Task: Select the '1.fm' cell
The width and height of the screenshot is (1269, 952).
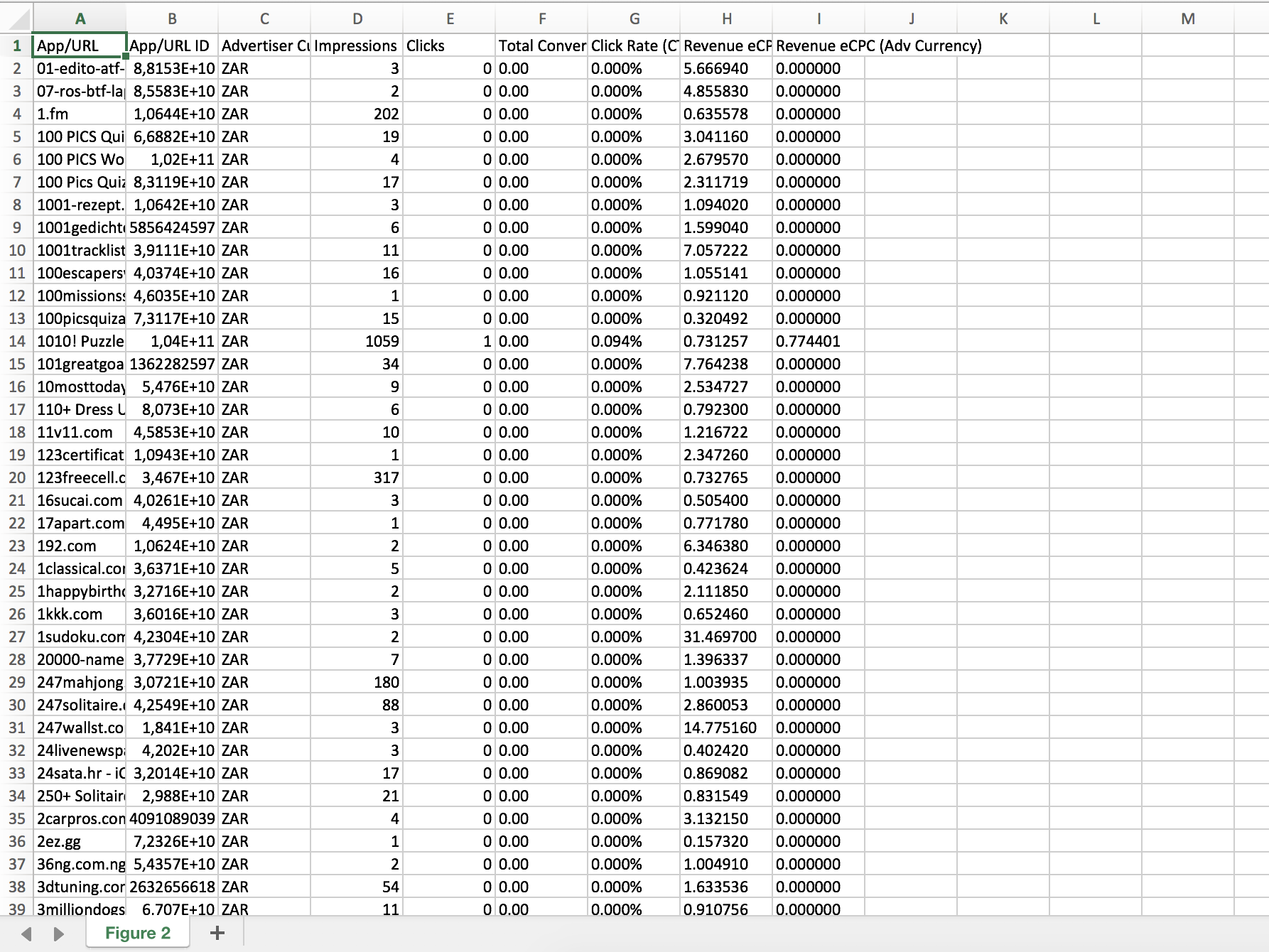Action: tap(80, 114)
